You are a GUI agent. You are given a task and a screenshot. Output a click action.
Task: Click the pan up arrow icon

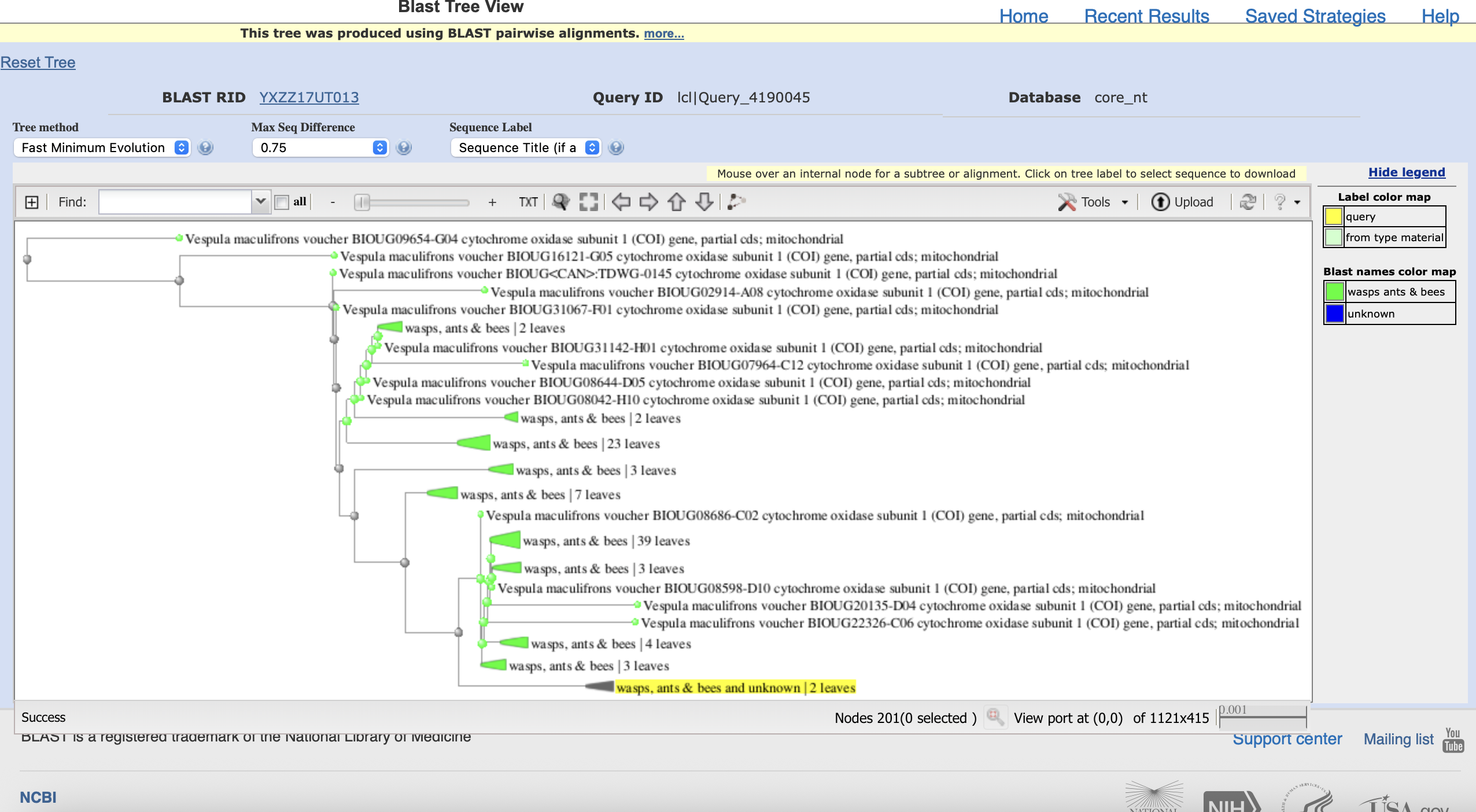676,202
